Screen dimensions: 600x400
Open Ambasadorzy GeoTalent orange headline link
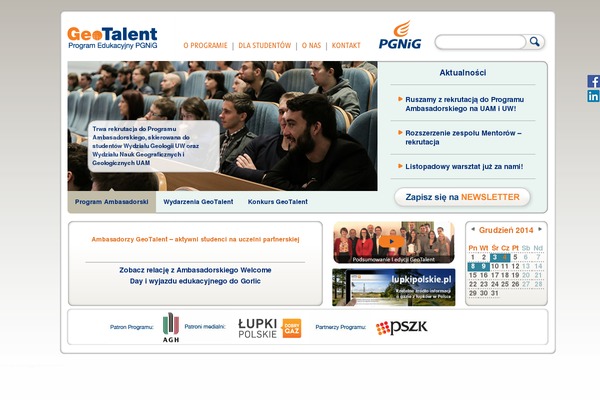point(195,239)
